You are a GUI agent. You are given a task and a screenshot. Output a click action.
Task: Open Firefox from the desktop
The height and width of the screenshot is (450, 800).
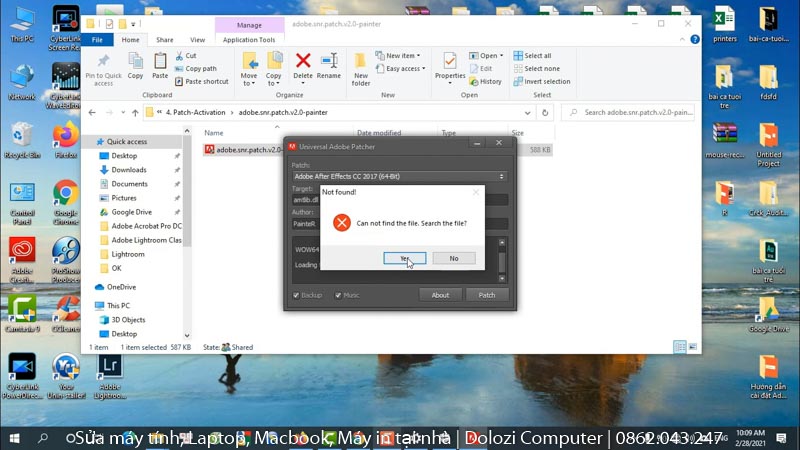click(66, 137)
